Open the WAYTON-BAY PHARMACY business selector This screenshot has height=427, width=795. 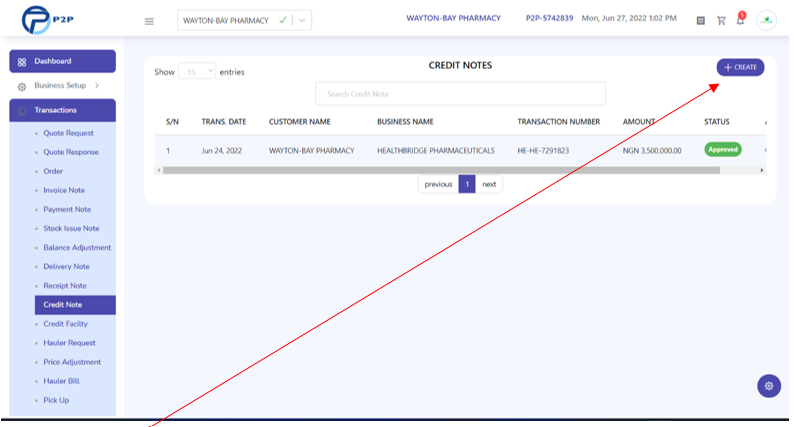pos(244,20)
